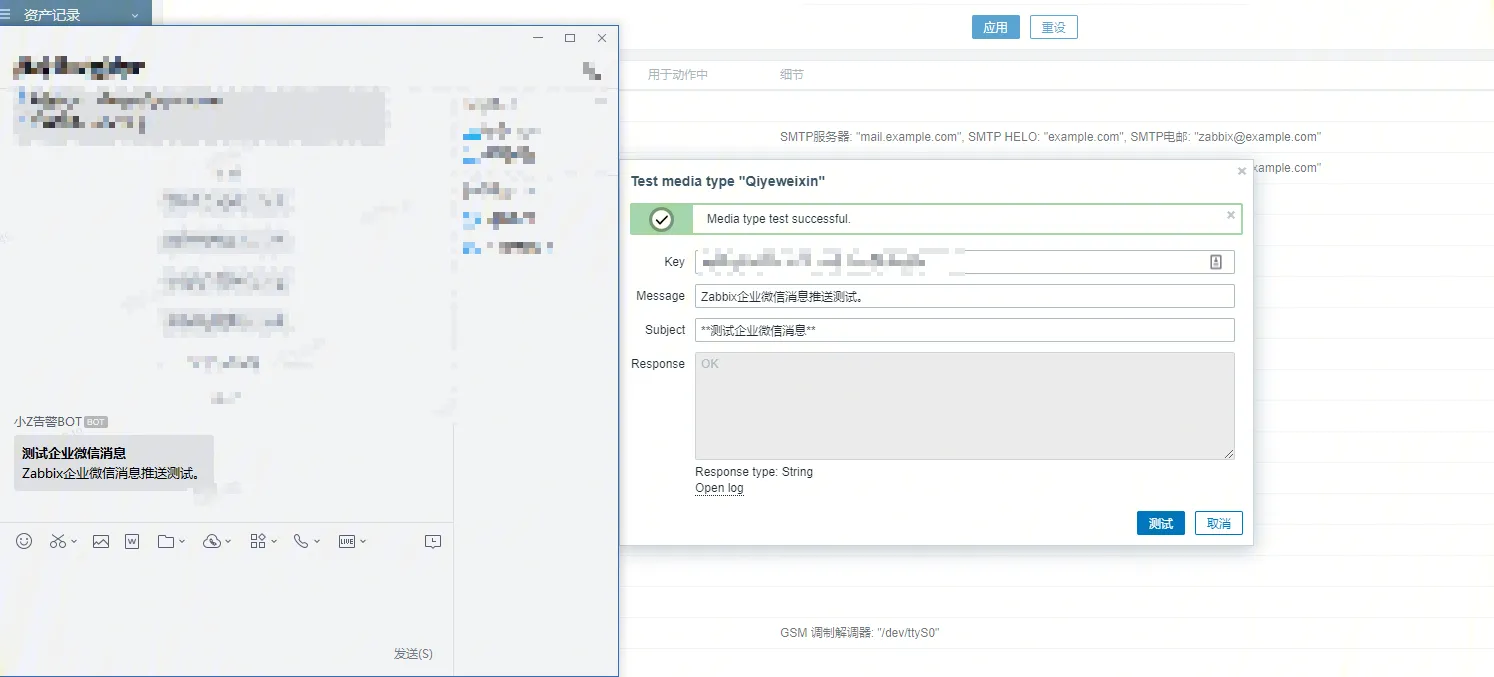Click the LIVE broadcast icon

point(347,541)
